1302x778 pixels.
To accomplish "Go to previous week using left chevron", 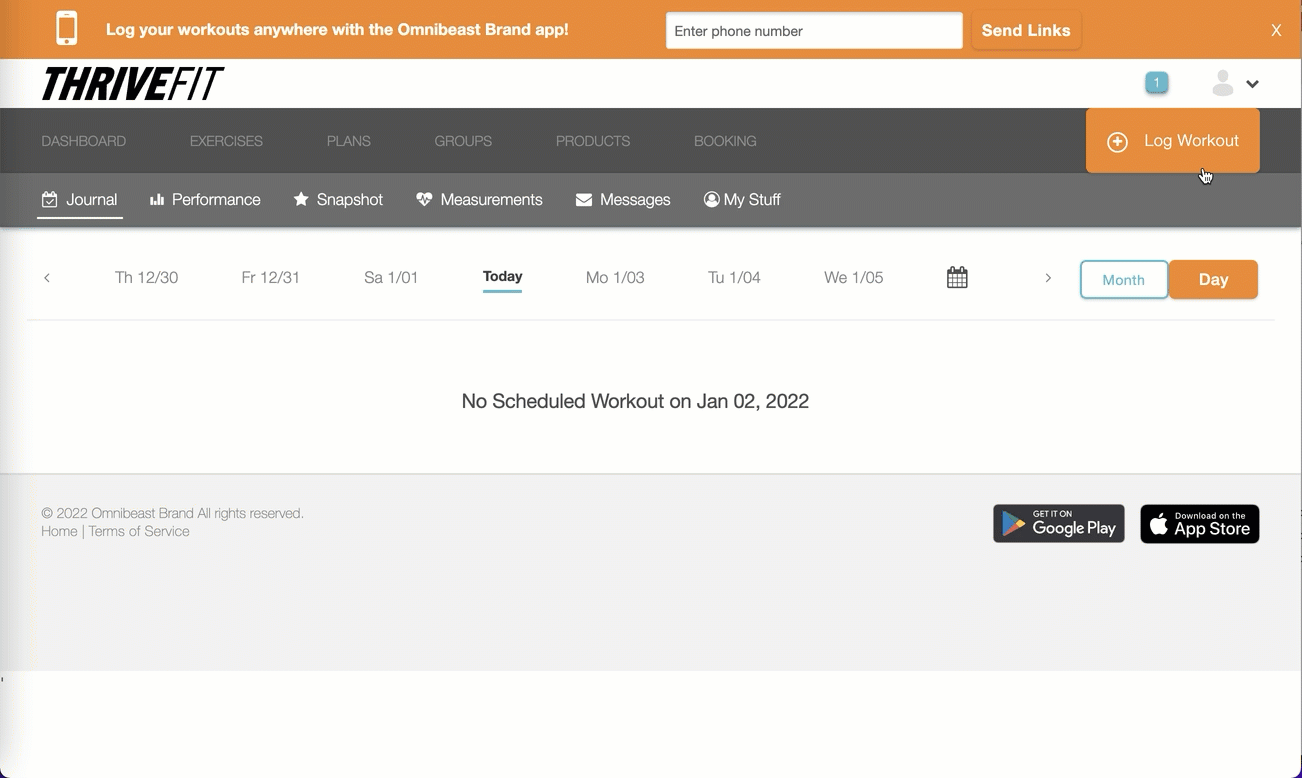I will click(x=47, y=278).
